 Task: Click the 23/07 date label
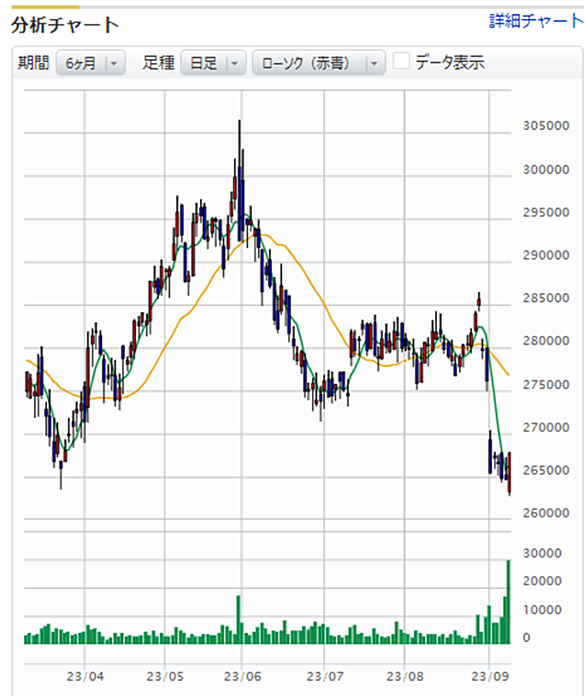(x=325, y=676)
